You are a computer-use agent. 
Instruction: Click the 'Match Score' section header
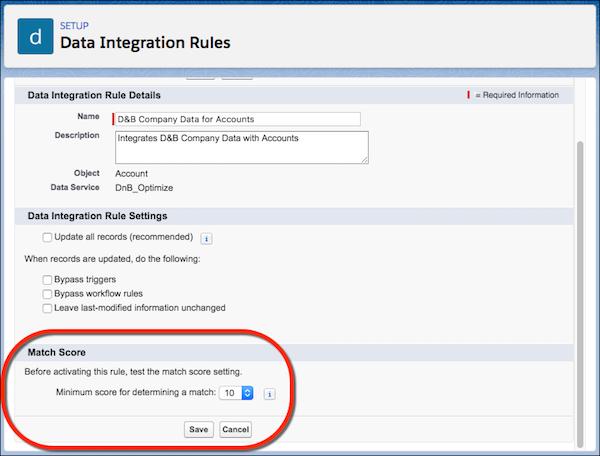point(57,352)
